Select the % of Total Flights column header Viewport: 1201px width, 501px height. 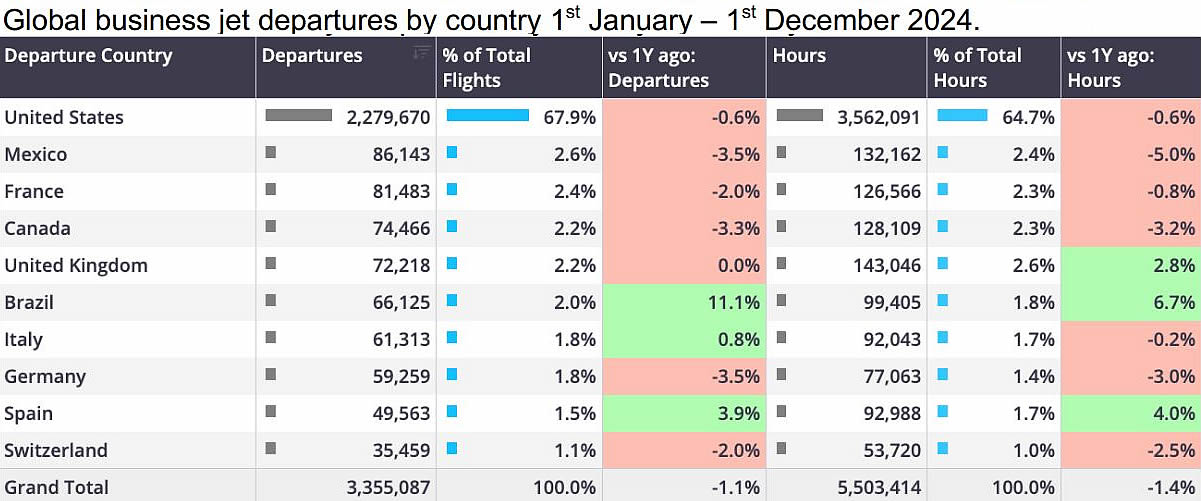coord(486,68)
